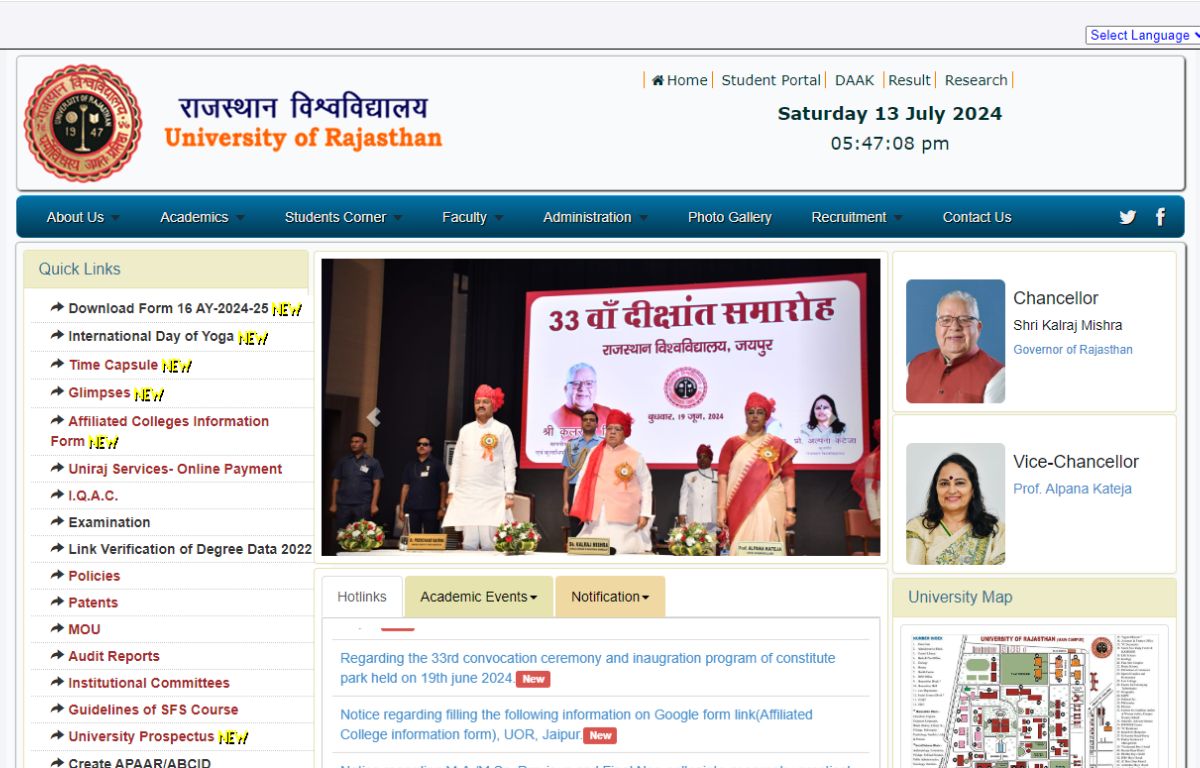Open the Examination quick link
The height and width of the screenshot is (768, 1200).
click(x=109, y=522)
